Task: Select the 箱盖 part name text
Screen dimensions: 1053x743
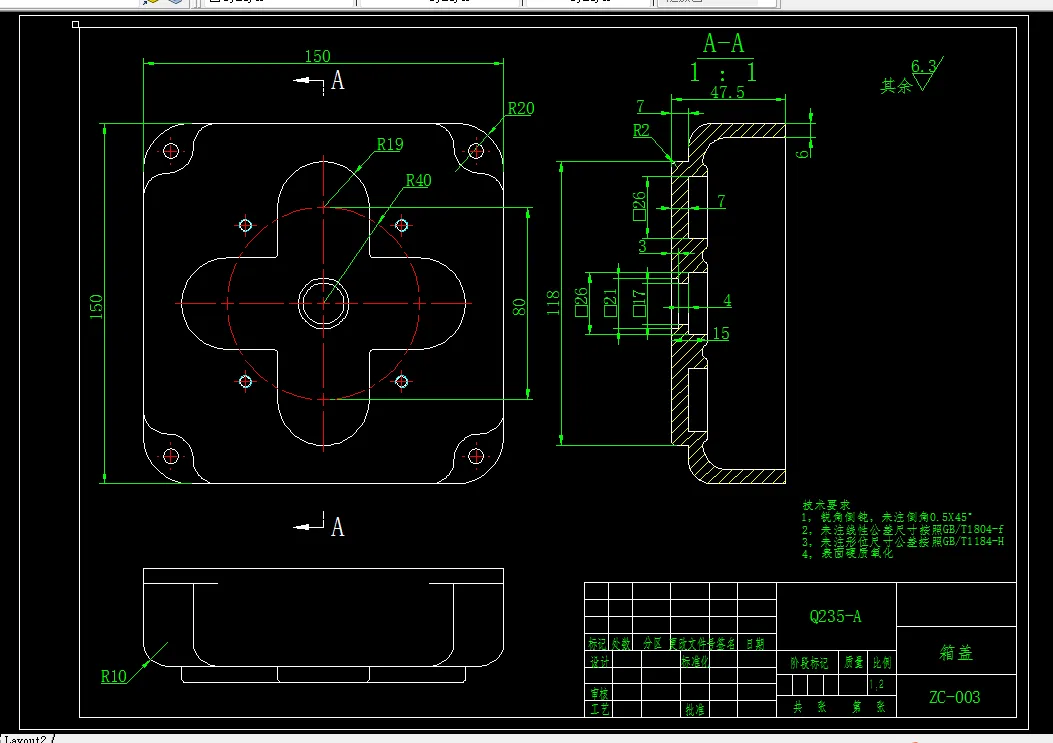Action: tap(956, 652)
